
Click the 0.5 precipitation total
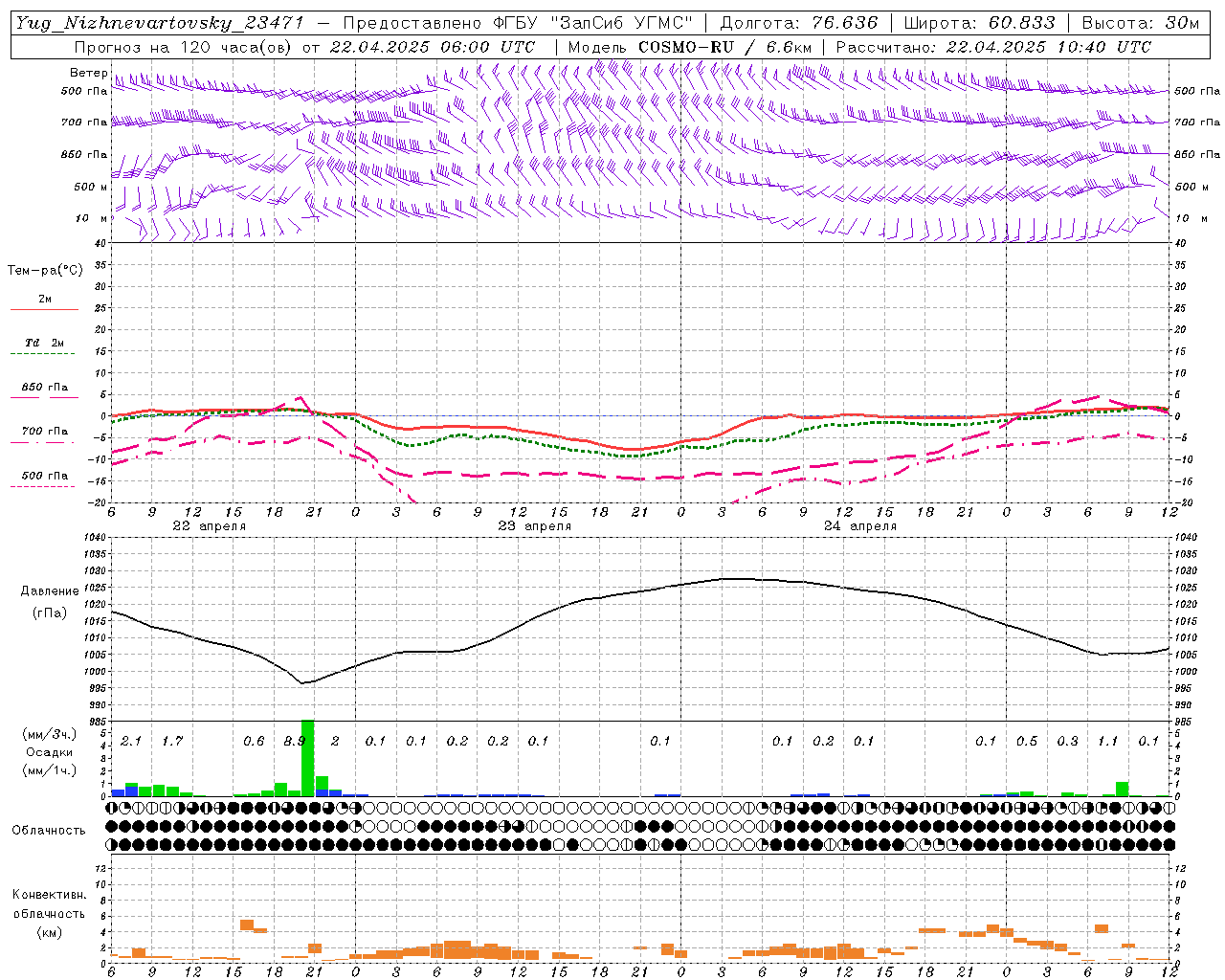tap(1027, 741)
